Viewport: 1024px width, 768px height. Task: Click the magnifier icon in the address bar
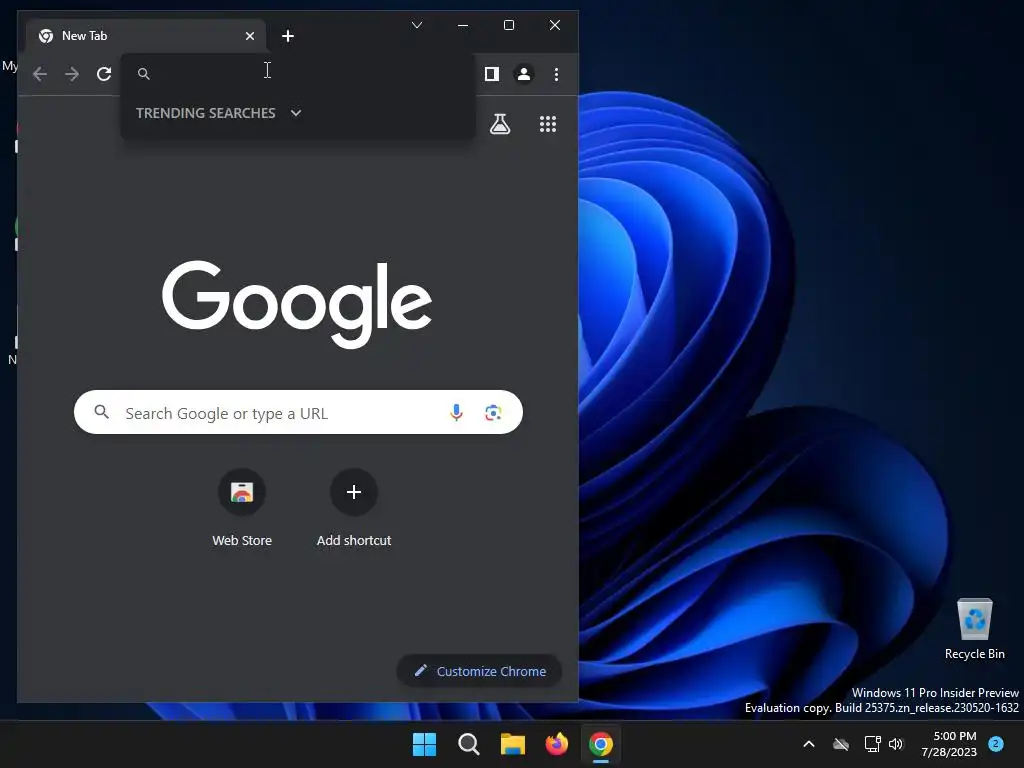[x=144, y=74]
